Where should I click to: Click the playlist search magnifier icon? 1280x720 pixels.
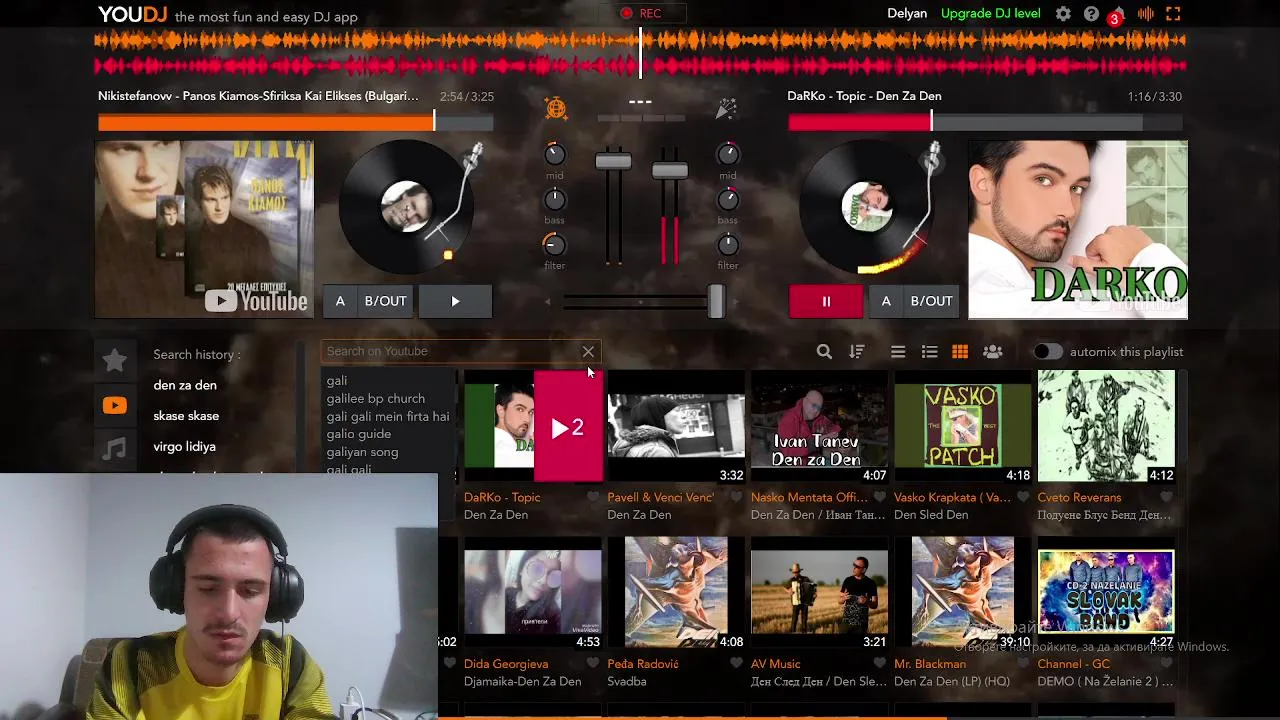824,352
